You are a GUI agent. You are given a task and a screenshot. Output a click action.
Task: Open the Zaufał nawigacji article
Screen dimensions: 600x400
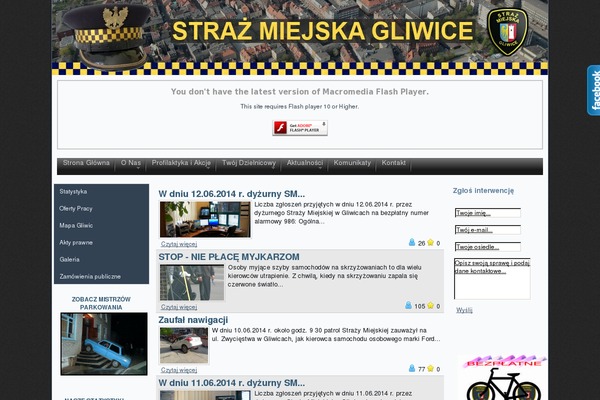[x=193, y=320]
